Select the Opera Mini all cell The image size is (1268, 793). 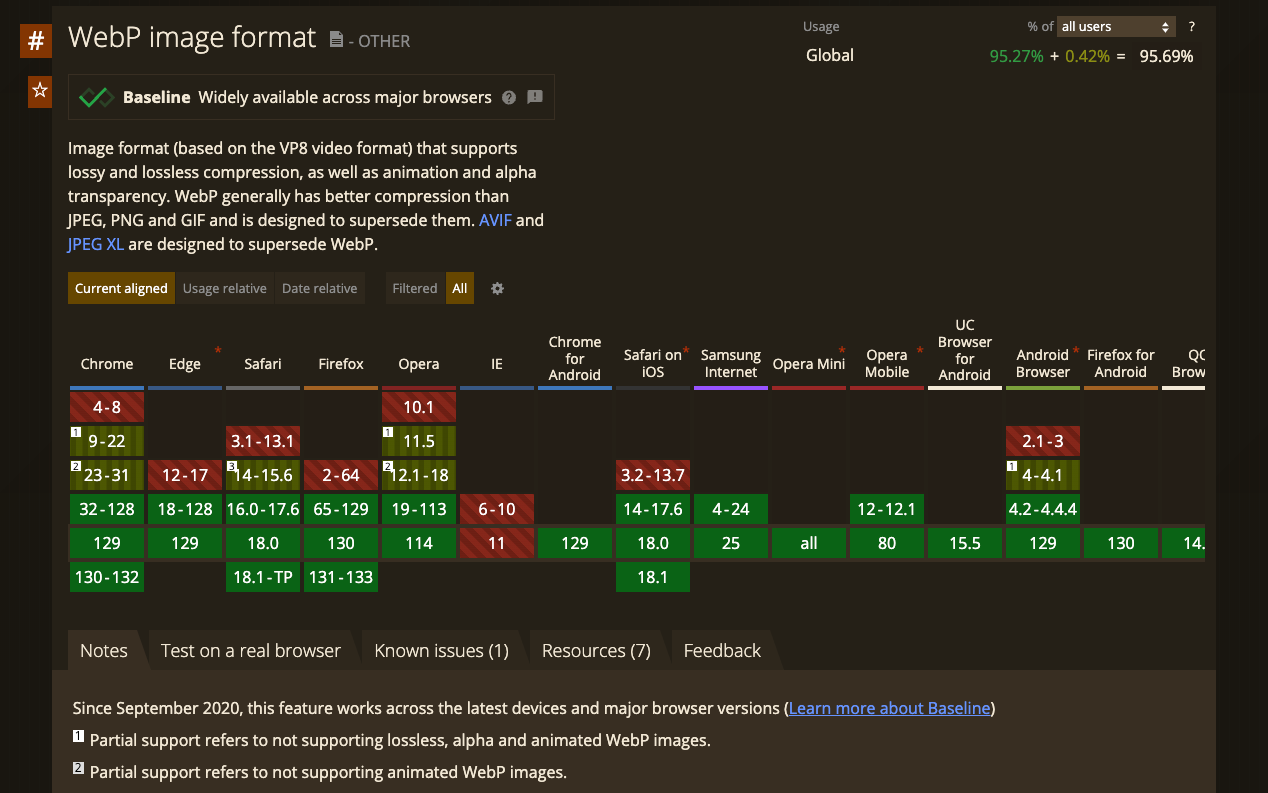pos(809,543)
